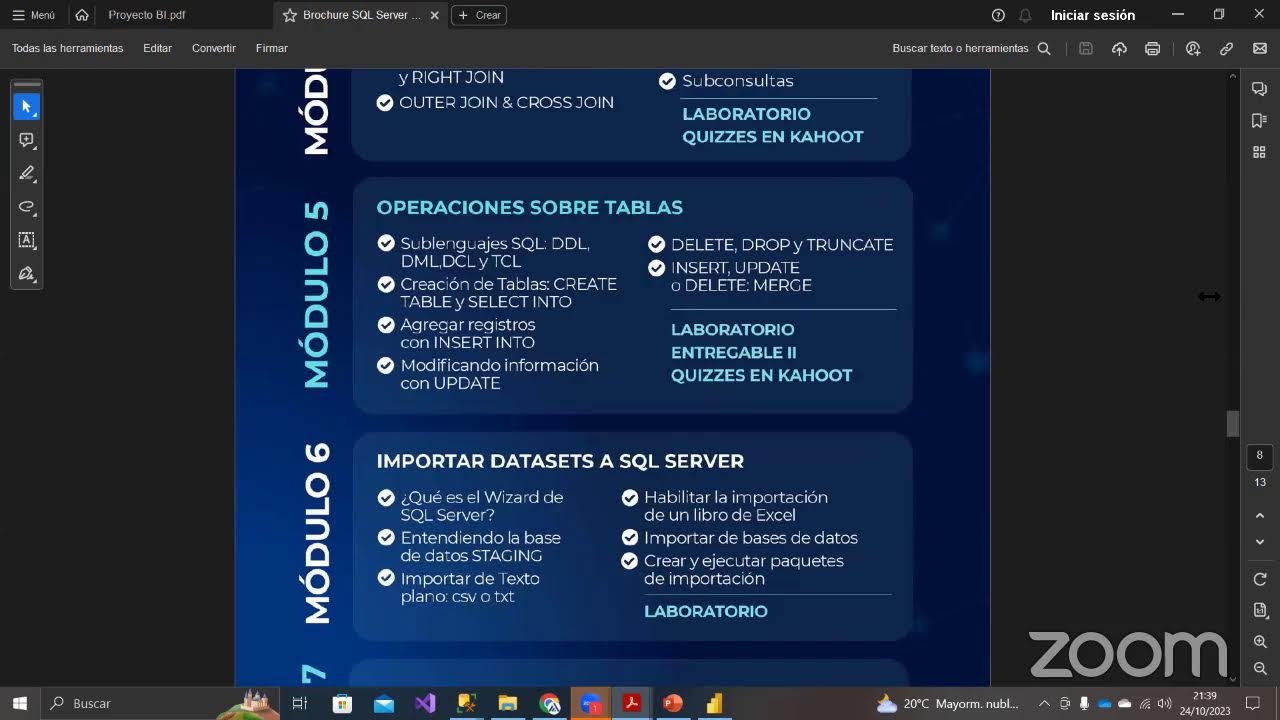The image size is (1280, 720).
Task: Select the arrow selection tool
Action: click(x=27, y=107)
